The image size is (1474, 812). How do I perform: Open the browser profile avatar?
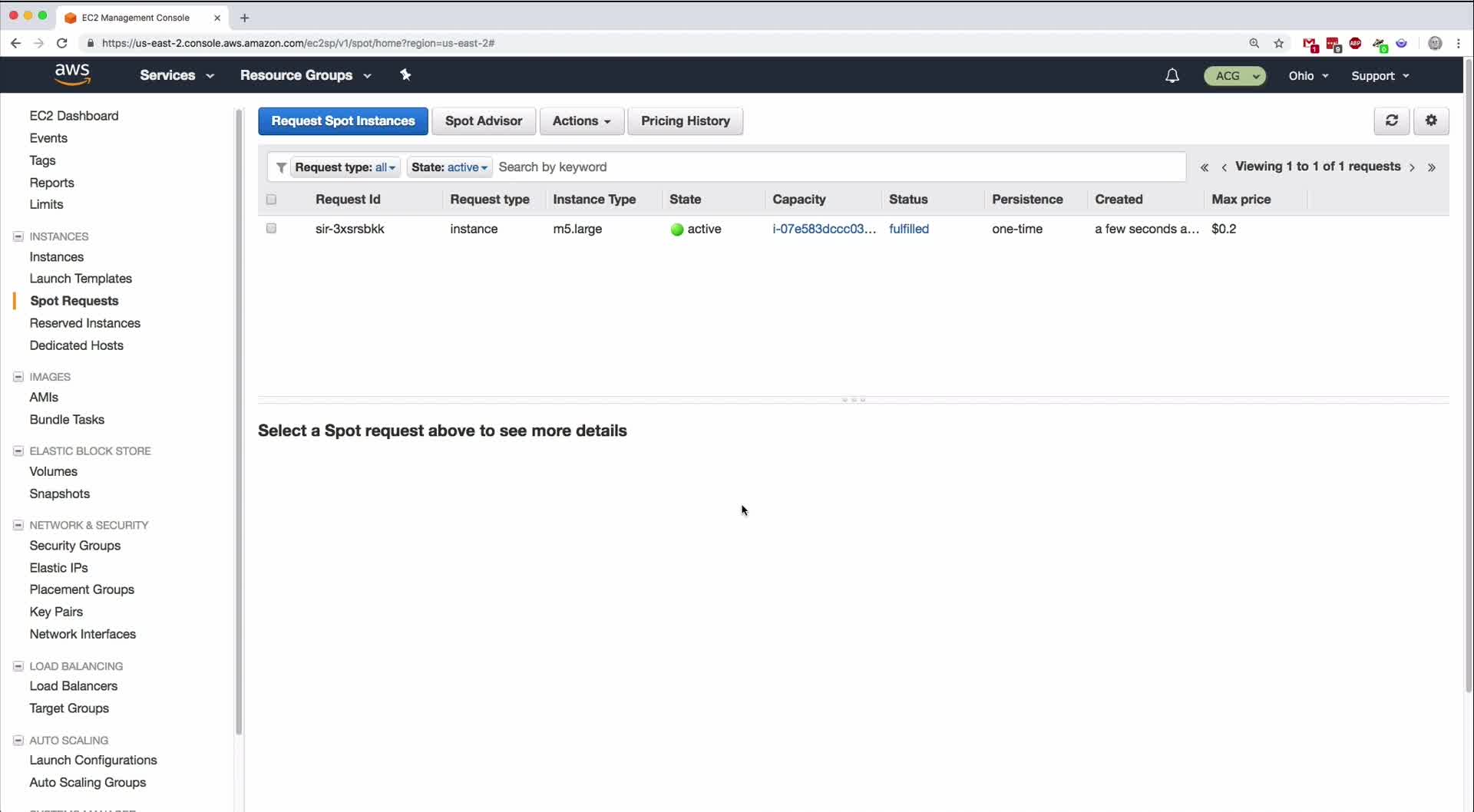(x=1435, y=43)
